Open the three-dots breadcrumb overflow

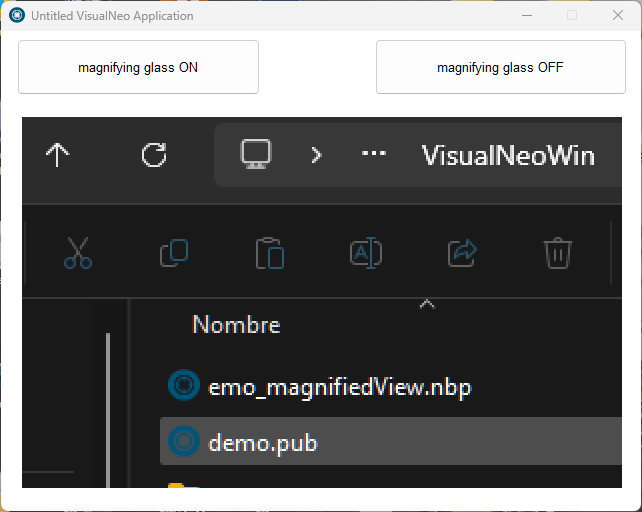[x=373, y=154]
